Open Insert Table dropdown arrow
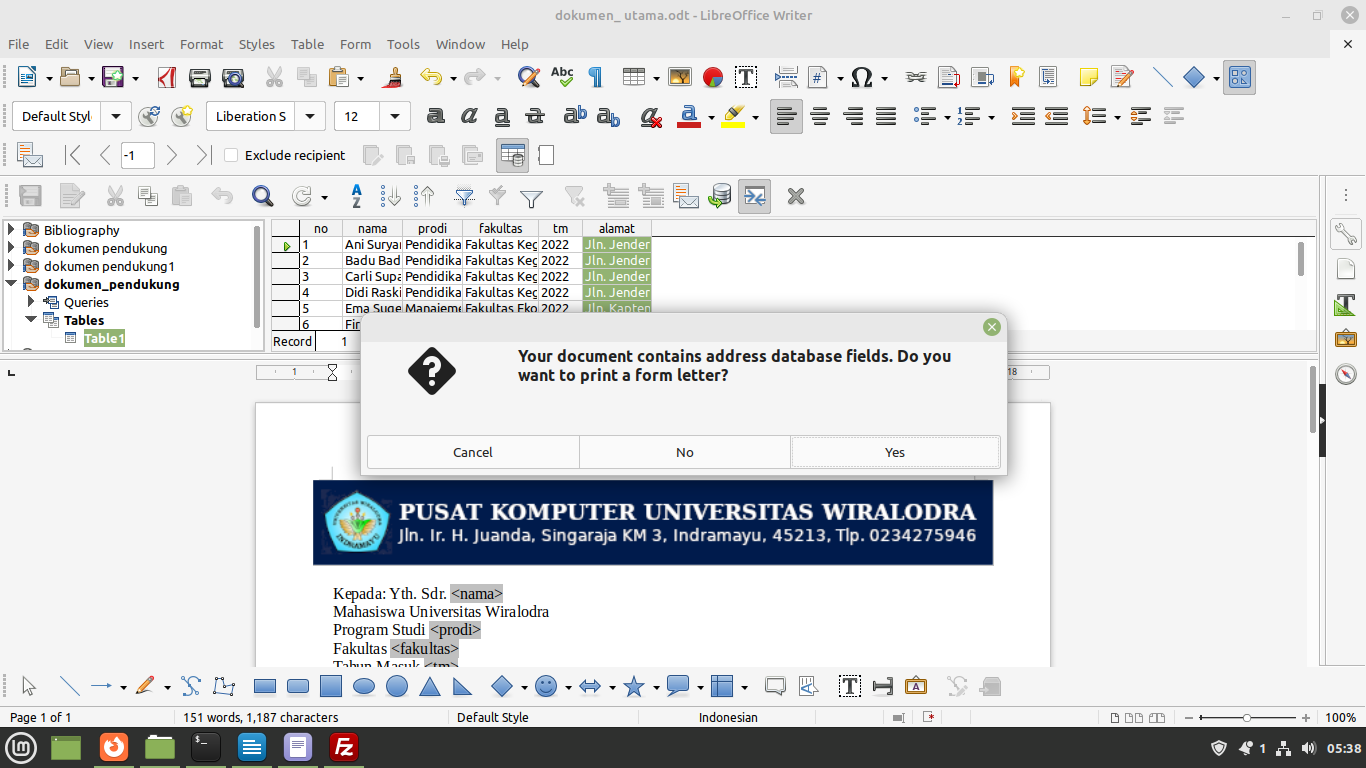 (656, 78)
